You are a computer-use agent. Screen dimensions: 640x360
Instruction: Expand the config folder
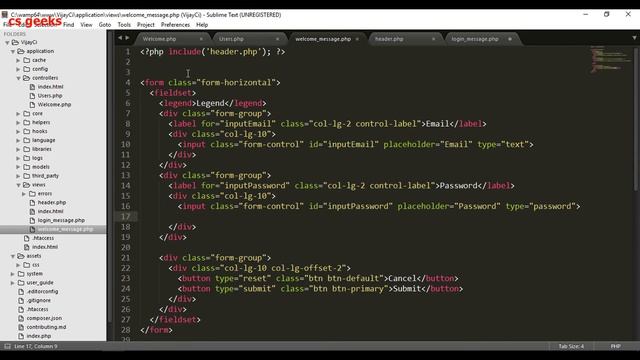[18, 69]
